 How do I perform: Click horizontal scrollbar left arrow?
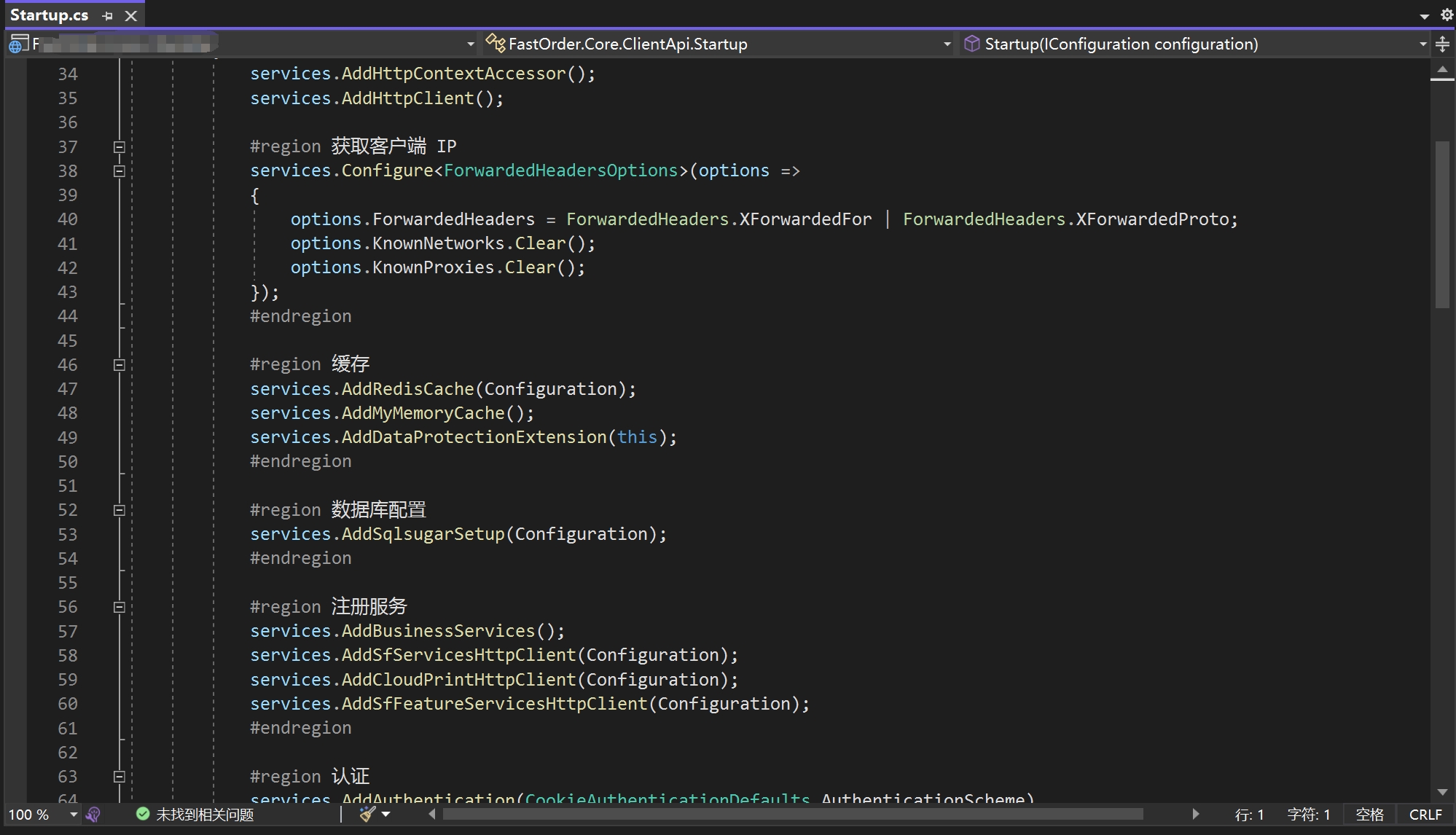[431, 814]
